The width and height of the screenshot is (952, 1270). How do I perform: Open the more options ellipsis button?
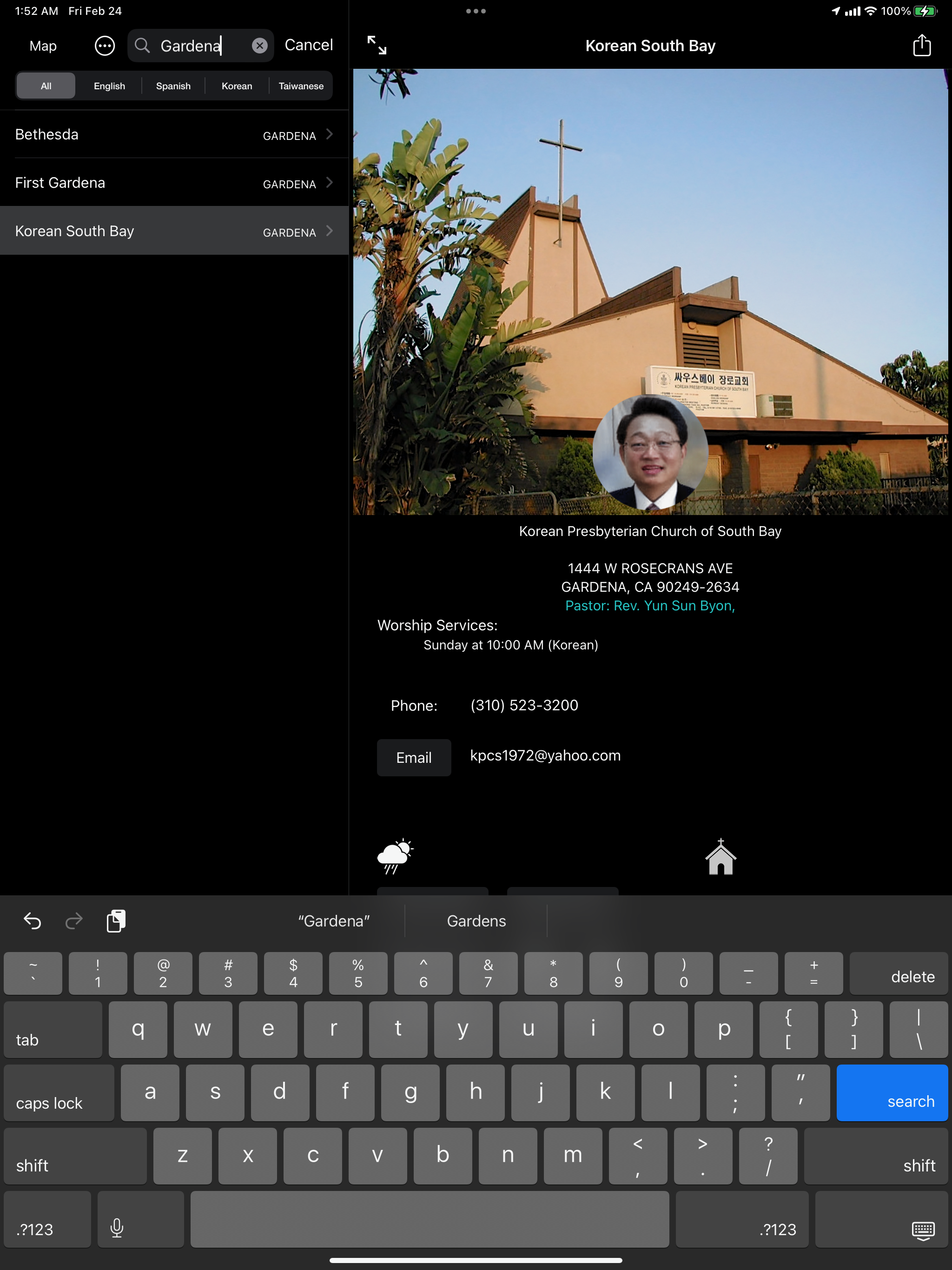tap(105, 46)
